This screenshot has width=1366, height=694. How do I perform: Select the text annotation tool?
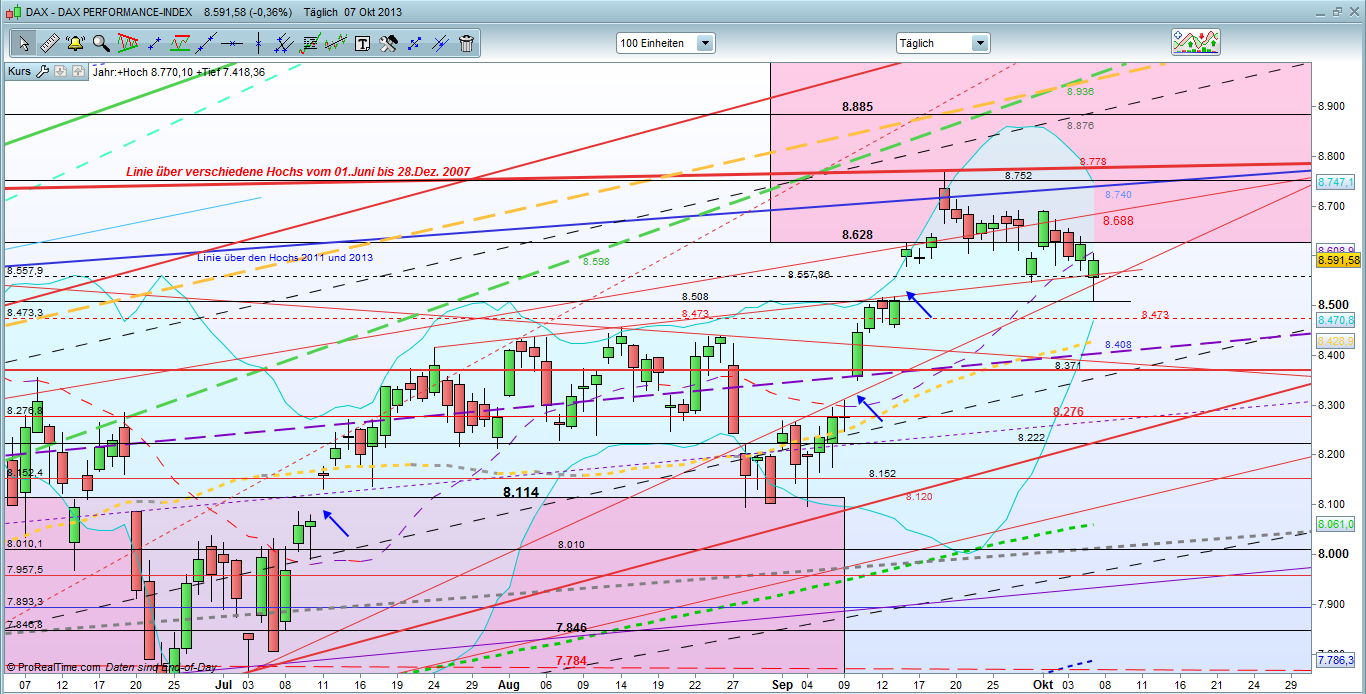362,43
